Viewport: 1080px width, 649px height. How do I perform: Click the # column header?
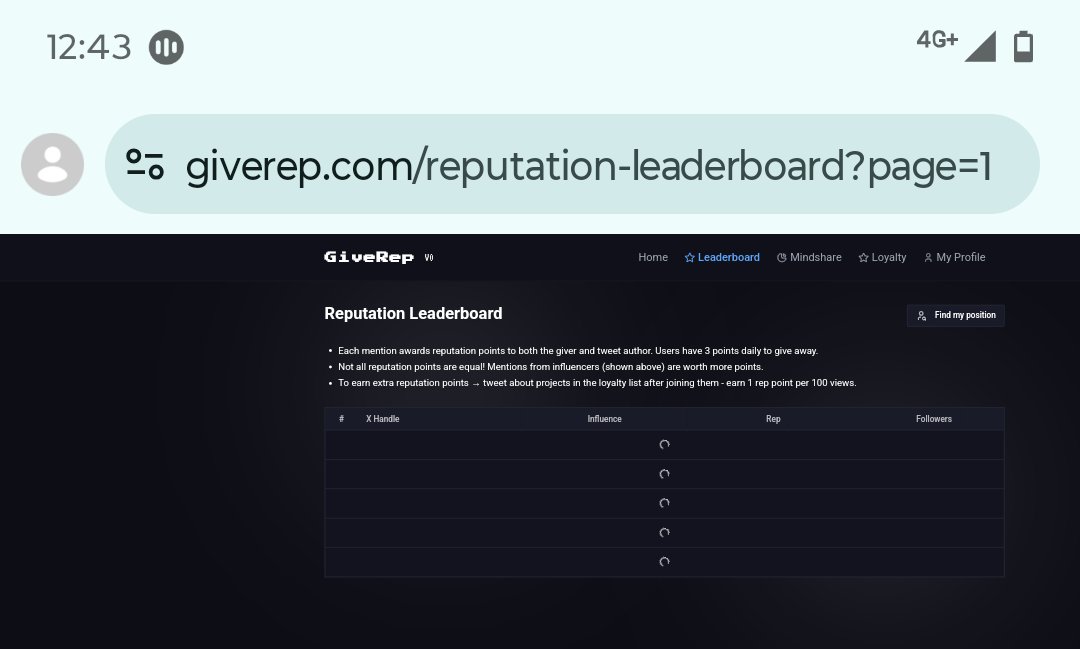[341, 419]
